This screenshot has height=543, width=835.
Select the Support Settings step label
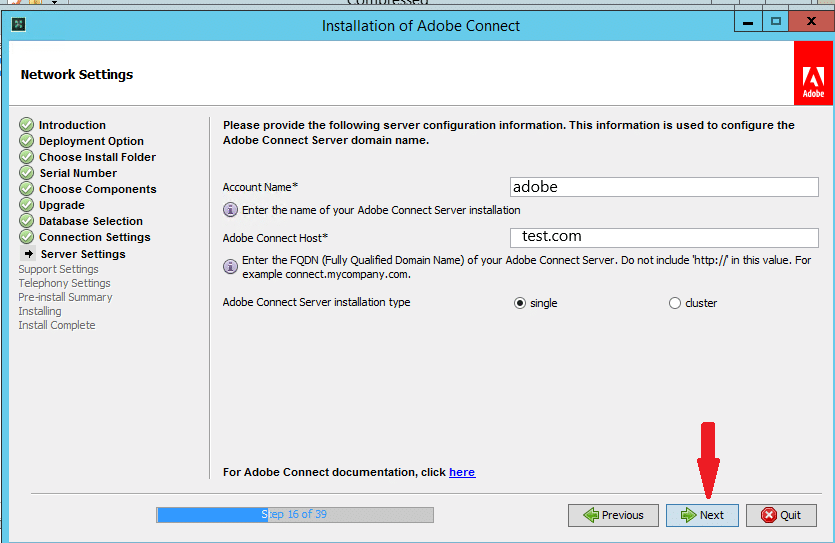(x=59, y=269)
